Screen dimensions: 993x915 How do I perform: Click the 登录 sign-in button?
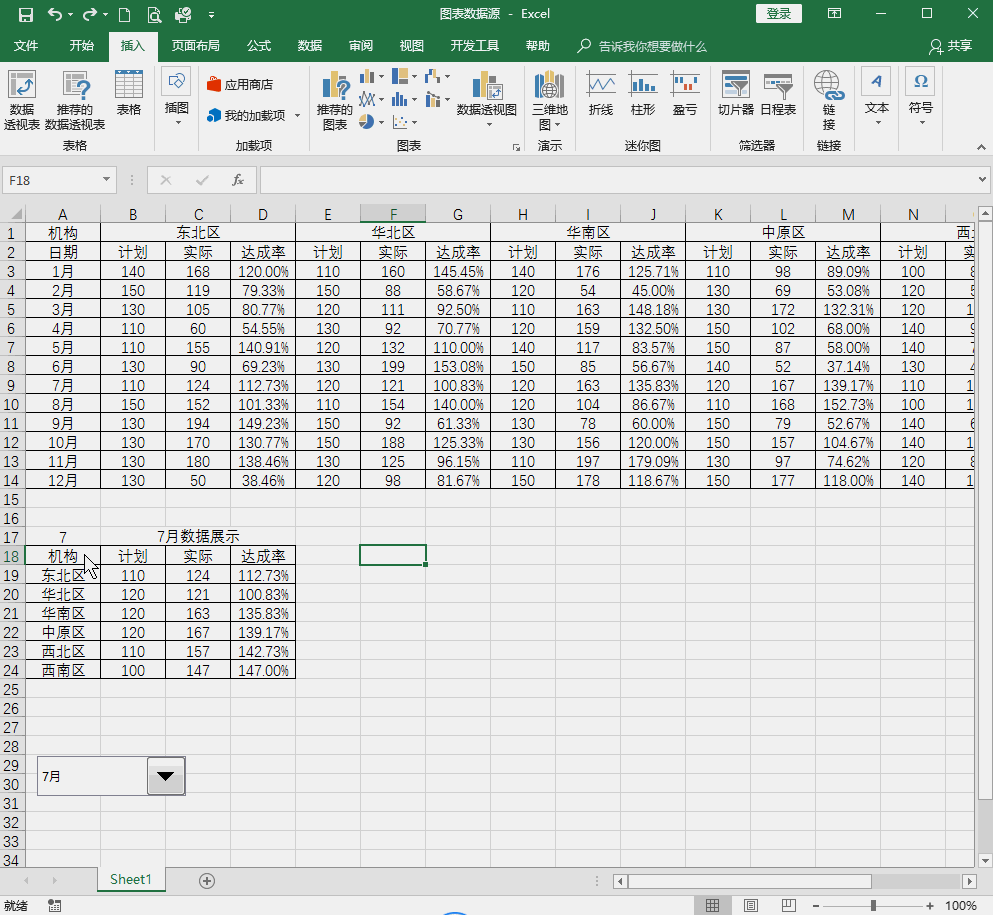pyautogui.click(x=779, y=14)
